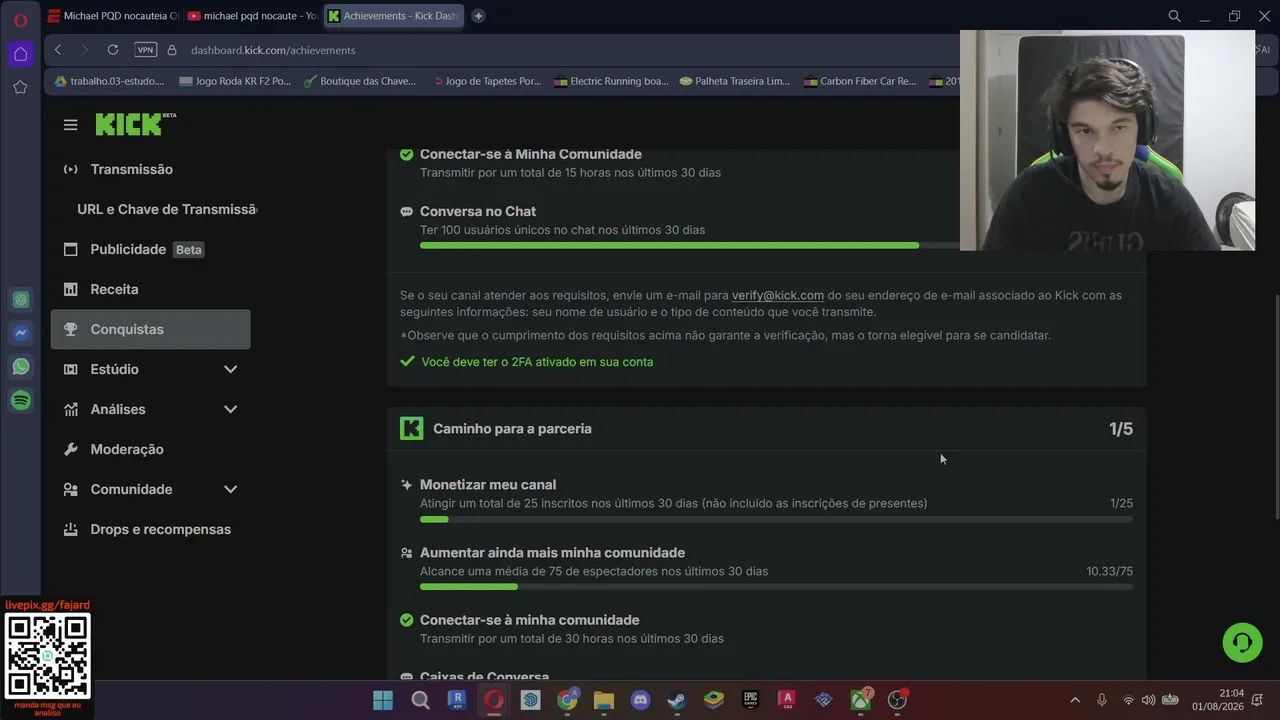The height and width of the screenshot is (720, 1280).
Task: Open the Receita sidebar page
Action: coord(150,289)
